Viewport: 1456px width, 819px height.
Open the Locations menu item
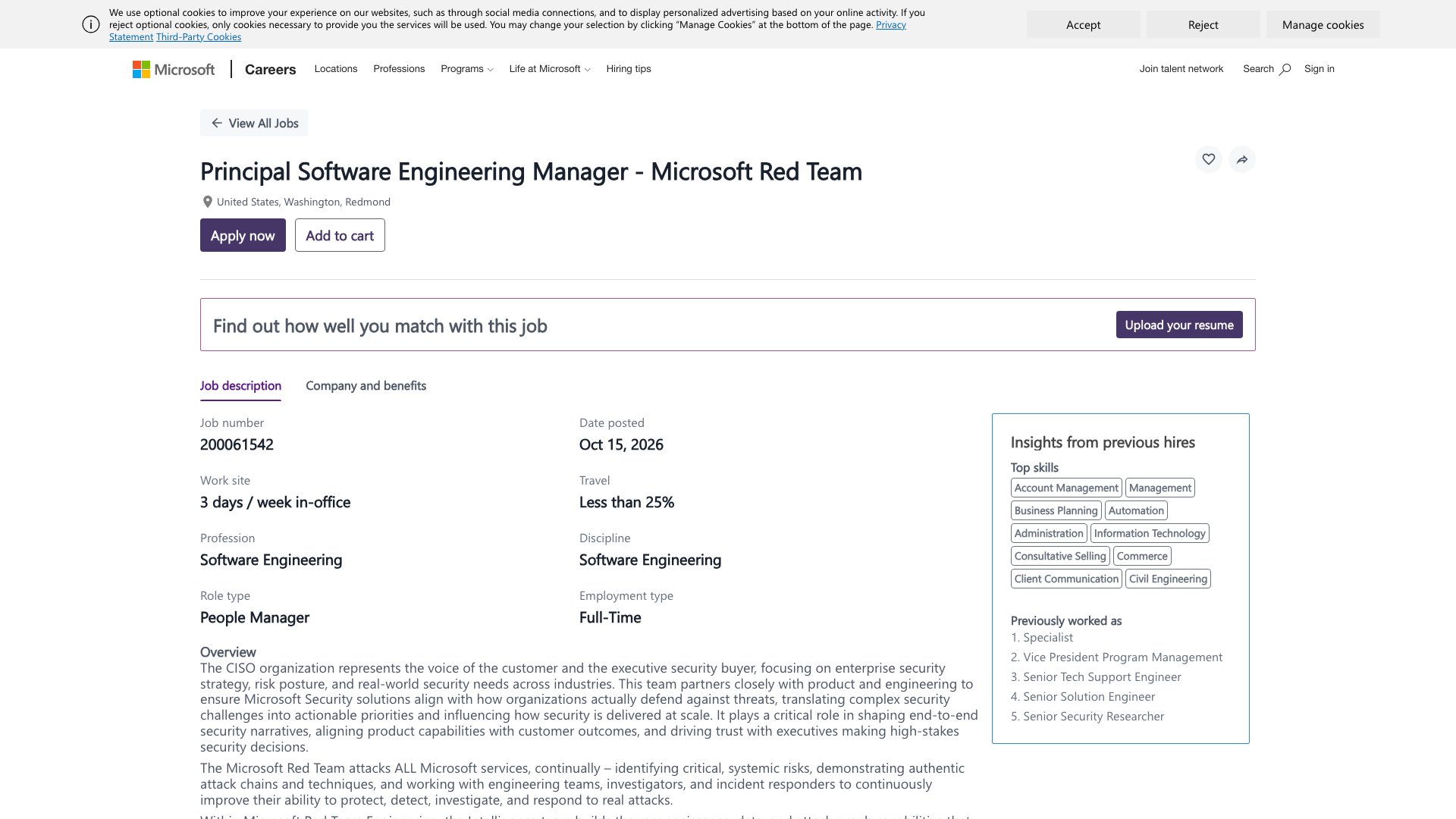coord(336,69)
